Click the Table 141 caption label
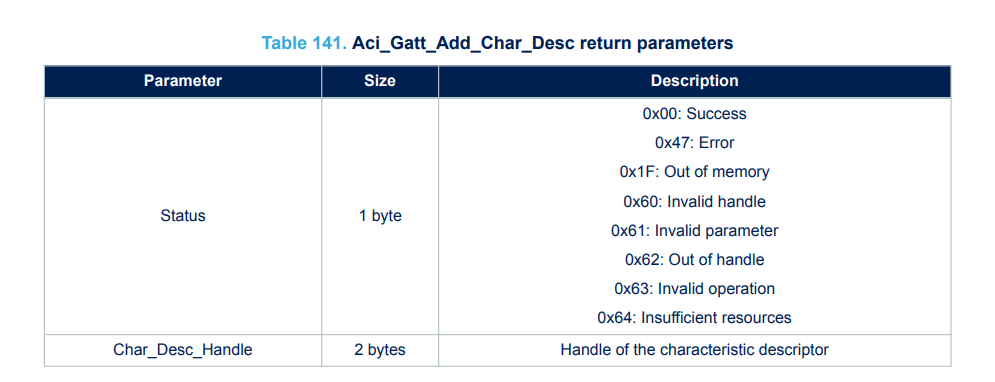This screenshot has width=995, height=382. click(304, 43)
